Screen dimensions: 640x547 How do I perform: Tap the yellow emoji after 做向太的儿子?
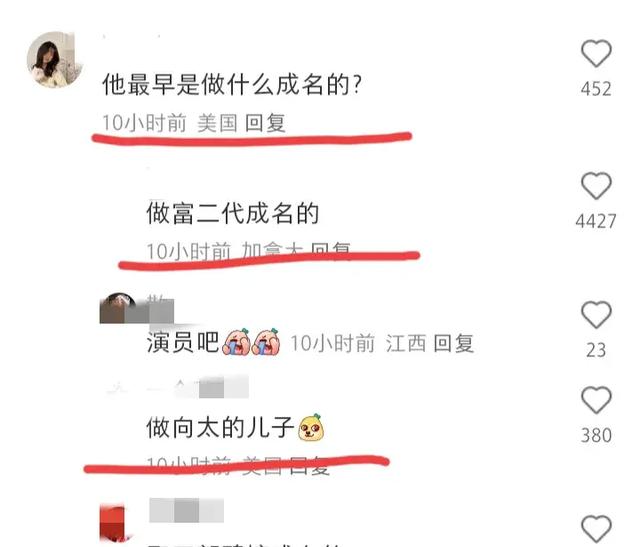click(x=311, y=427)
